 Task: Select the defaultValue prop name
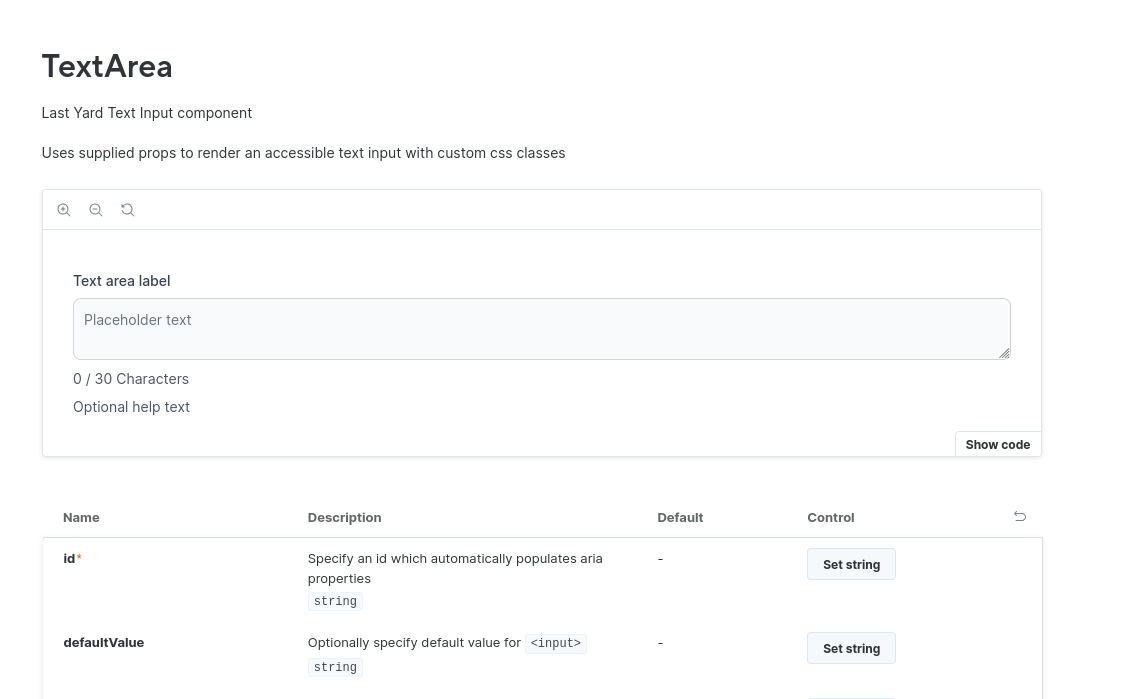103,642
